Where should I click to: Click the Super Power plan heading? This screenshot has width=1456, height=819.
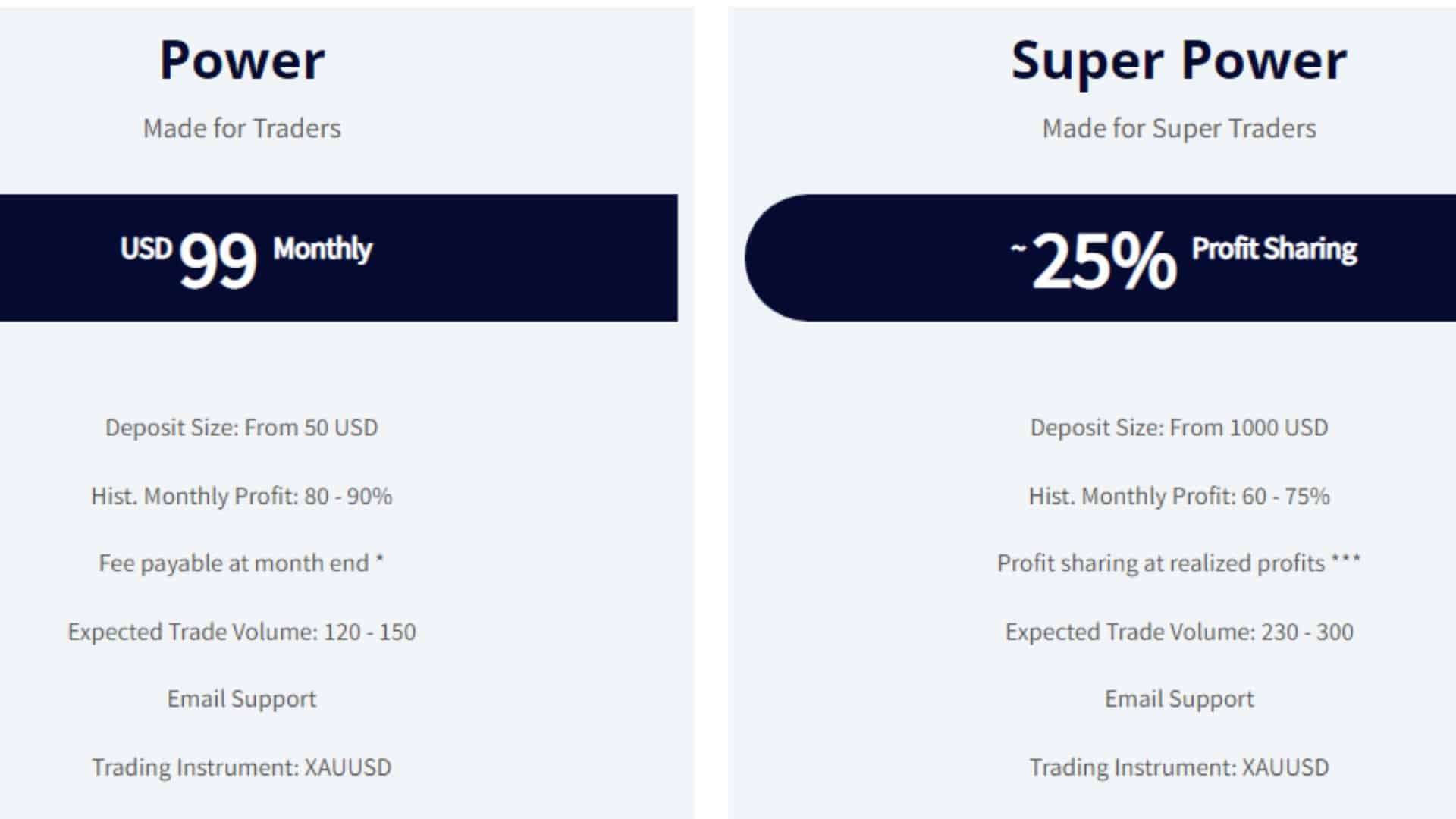1179,62
